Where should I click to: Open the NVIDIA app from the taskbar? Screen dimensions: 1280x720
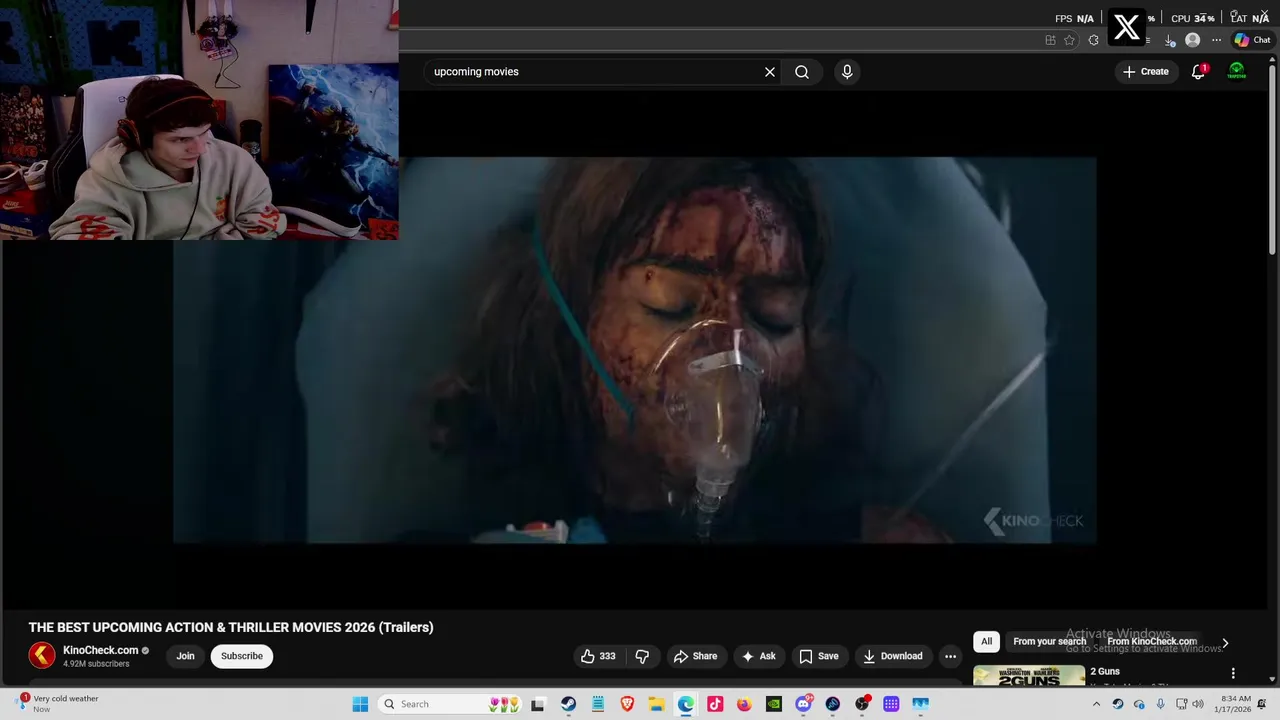[774, 704]
